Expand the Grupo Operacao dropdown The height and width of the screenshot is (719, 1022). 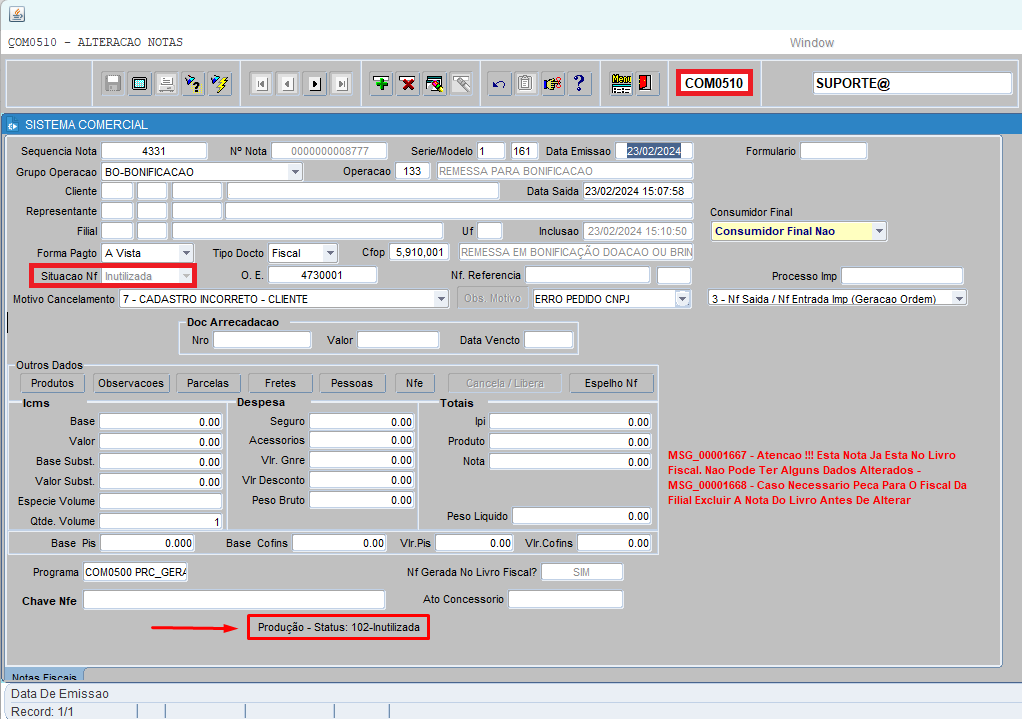click(295, 172)
